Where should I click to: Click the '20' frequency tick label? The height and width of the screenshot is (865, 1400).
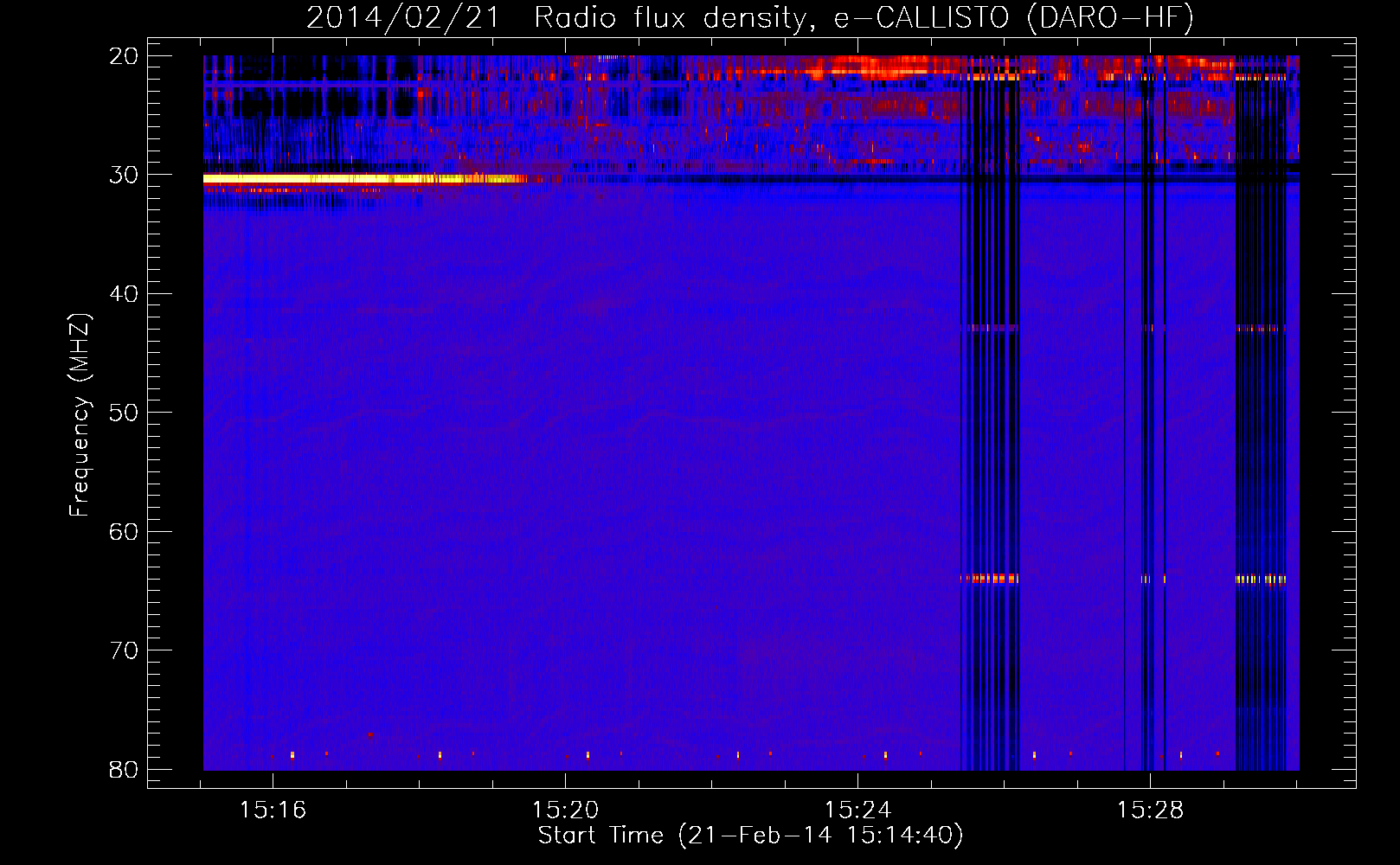click(x=124, y=56)
